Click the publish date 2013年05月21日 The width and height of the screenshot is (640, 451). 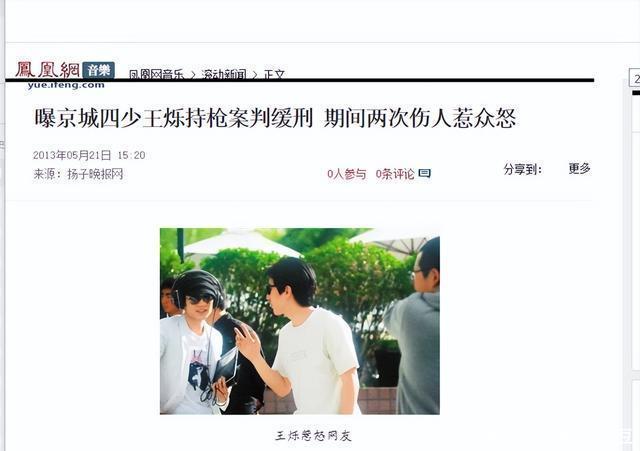point(72,155)
